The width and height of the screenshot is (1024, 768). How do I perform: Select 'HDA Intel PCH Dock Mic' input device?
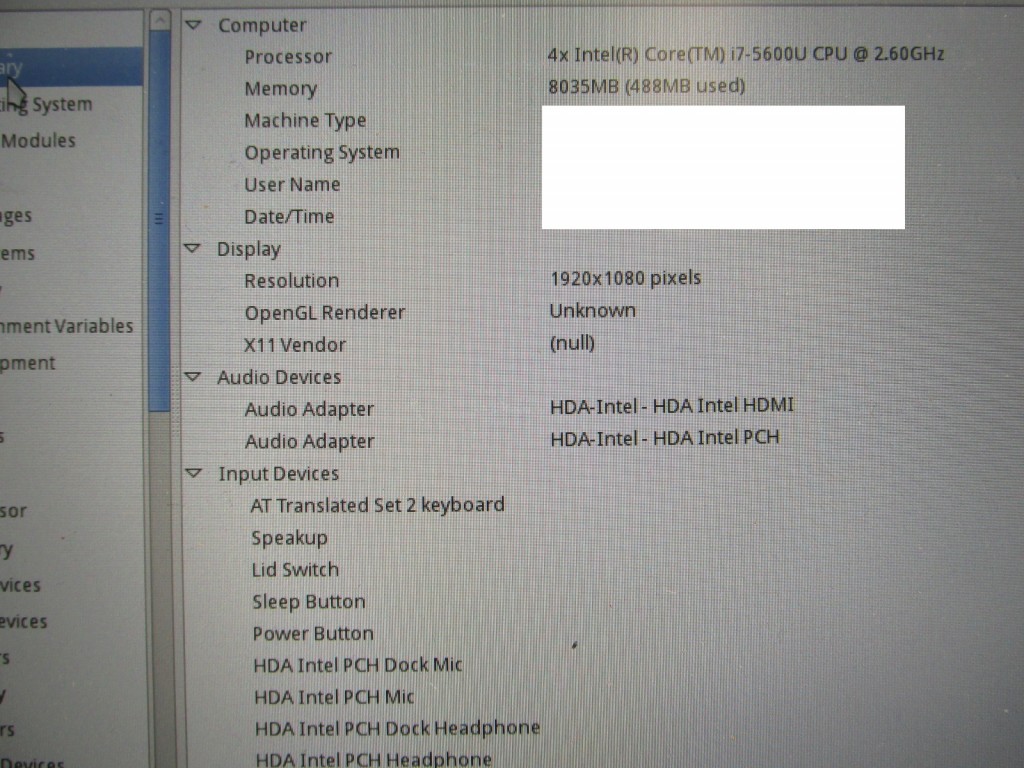(358, 665)
